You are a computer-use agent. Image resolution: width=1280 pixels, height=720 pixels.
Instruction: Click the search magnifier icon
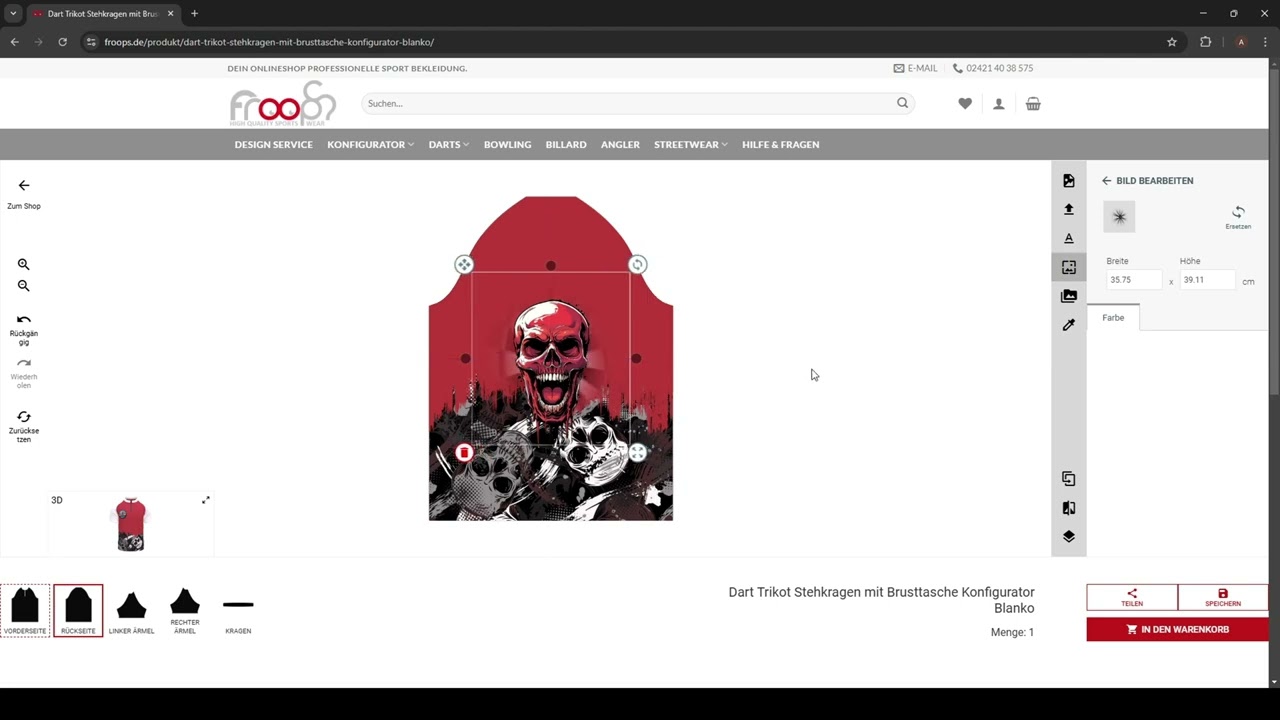903,103
